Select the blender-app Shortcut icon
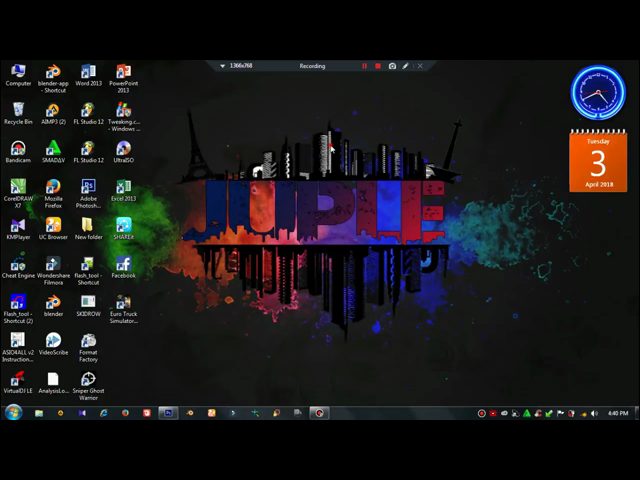The width and height of the screenshot is (640, 480). coord(53,78)
